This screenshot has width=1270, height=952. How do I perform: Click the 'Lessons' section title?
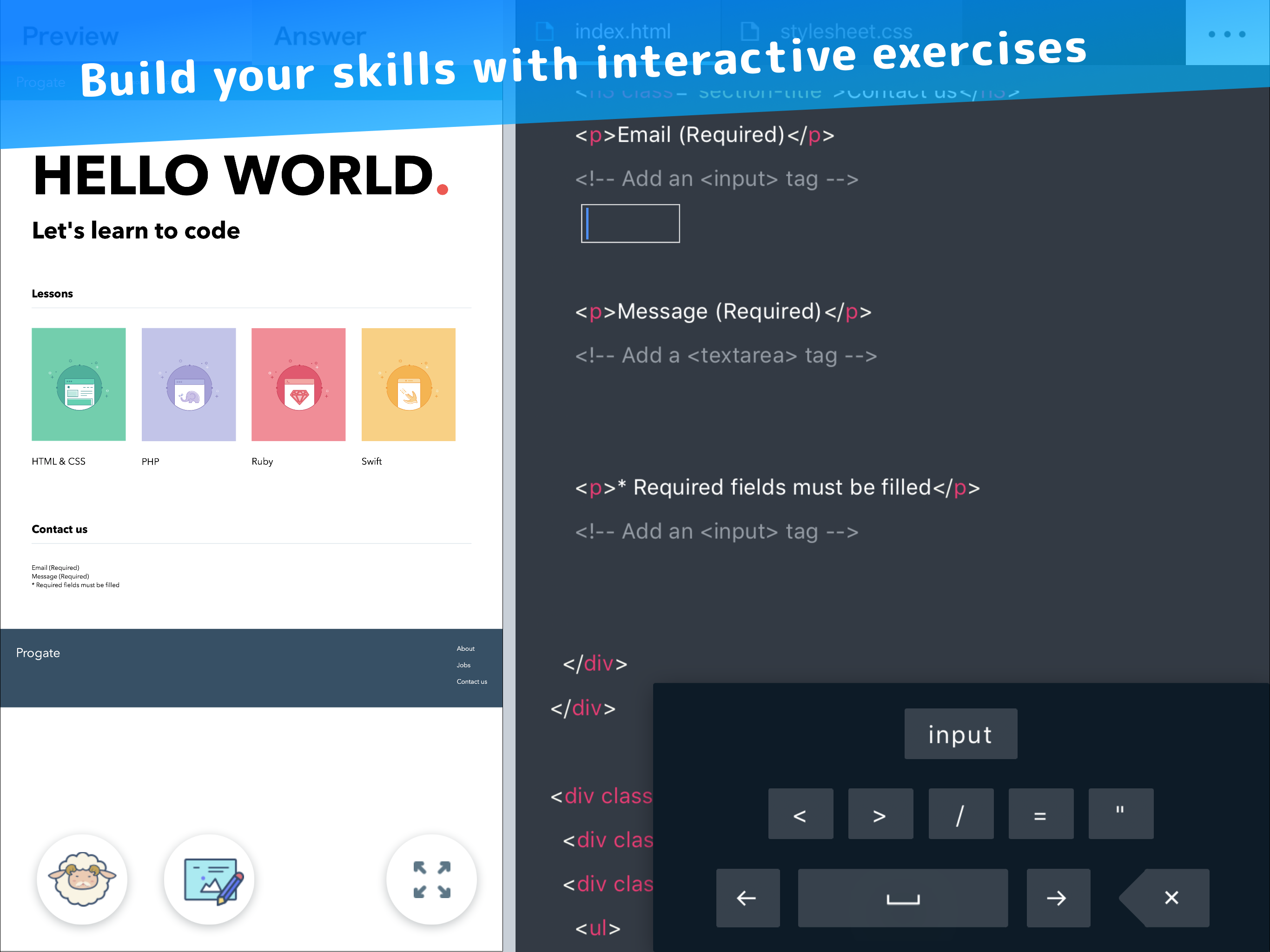(x=52, y=293)
